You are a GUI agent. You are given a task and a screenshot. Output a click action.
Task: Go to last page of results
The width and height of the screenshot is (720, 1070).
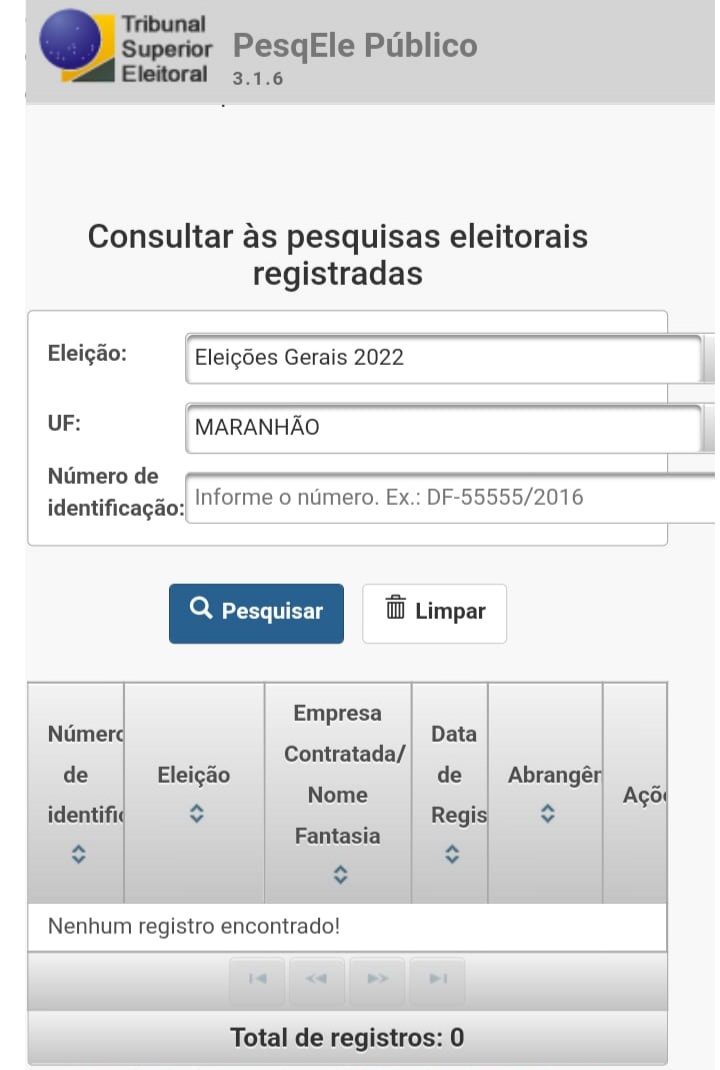pos(437,980)
